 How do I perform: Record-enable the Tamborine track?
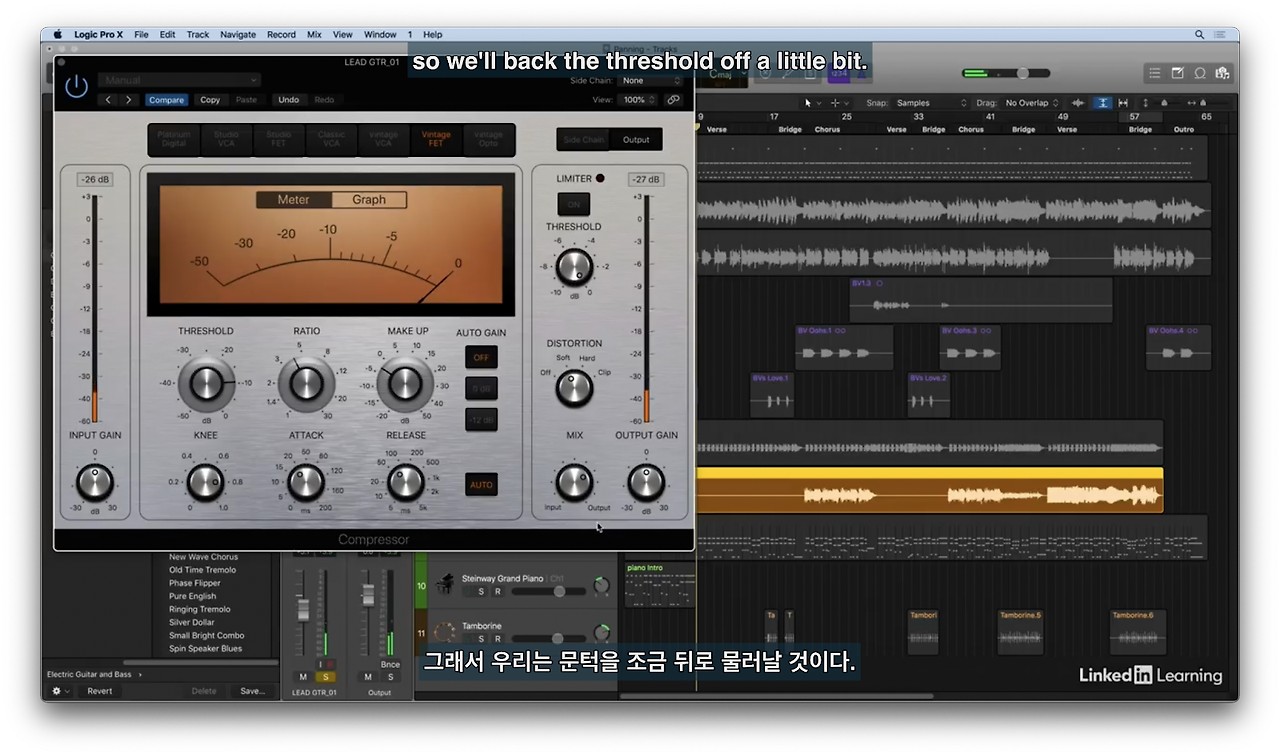coord(497,639)
